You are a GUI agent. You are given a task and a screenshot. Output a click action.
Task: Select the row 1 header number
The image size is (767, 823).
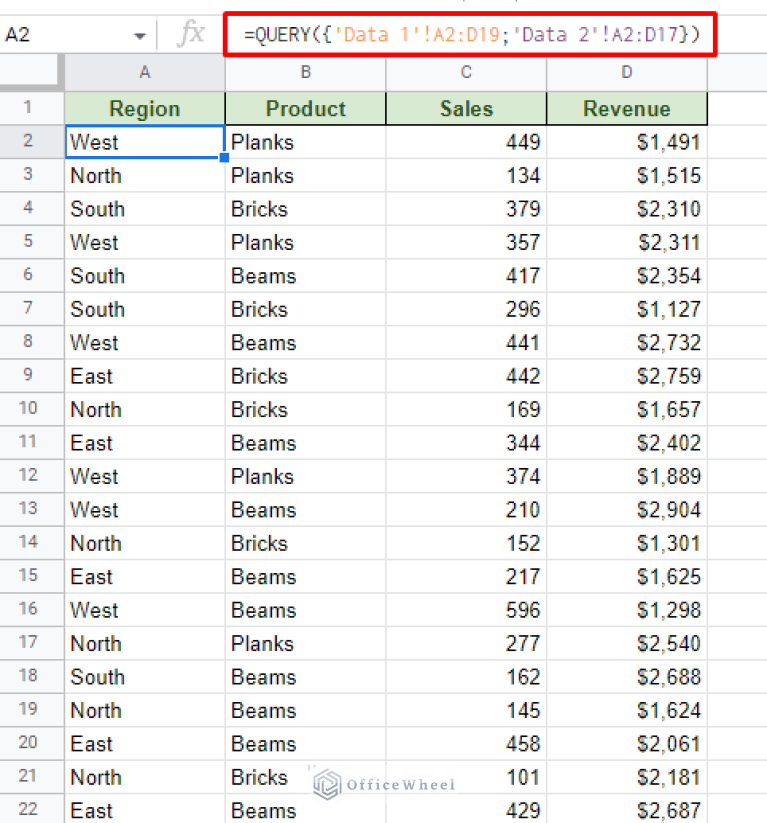pyautogui.click(x=27, y=108)
